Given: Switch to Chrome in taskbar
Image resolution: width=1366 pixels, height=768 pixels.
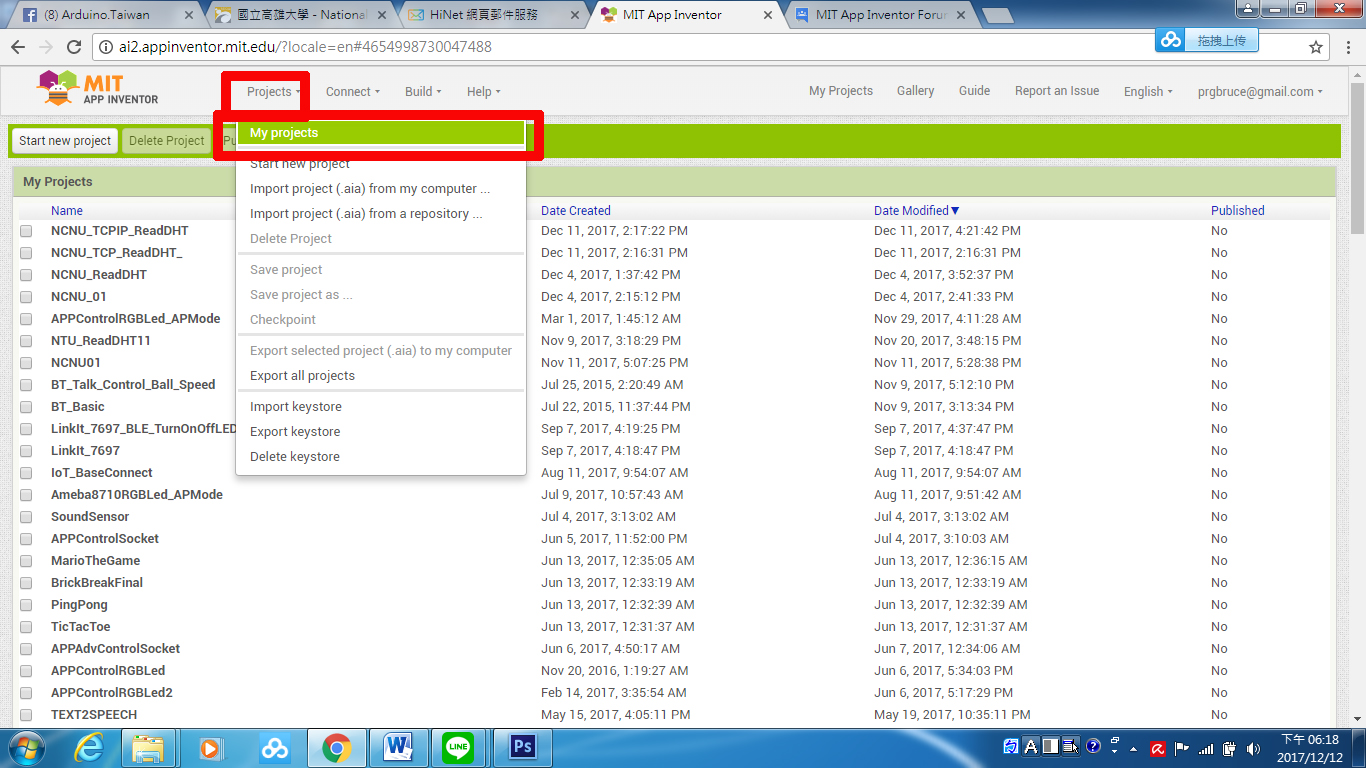Looking at the screenshot, I should point(336,747).
